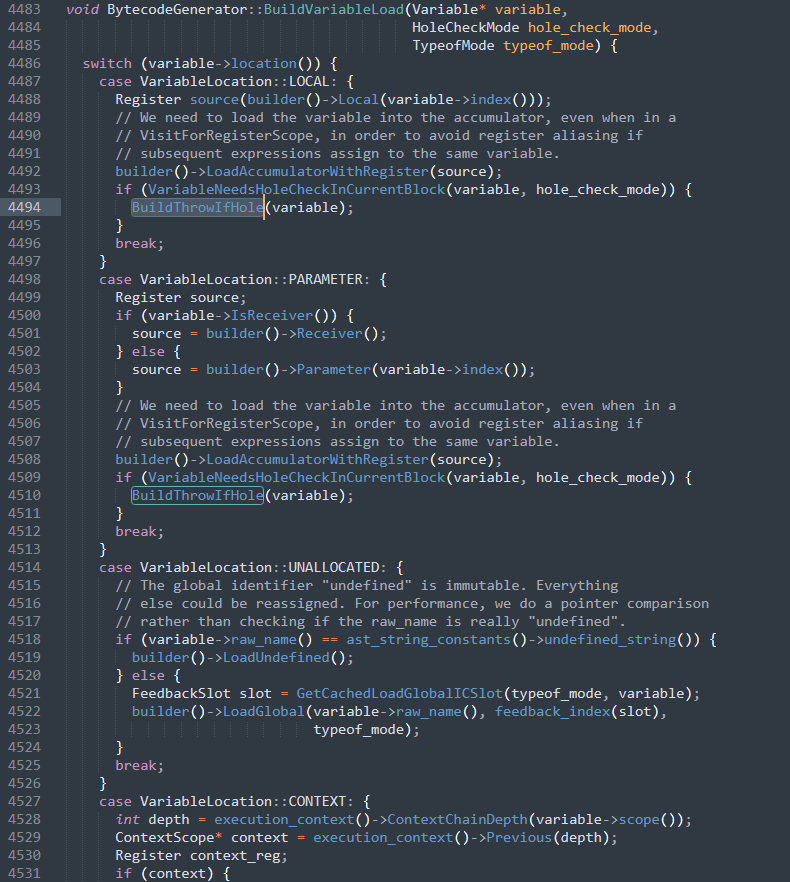Click int depth declaration on line 4528
790x882 pixels.
[x=152, y=820]
